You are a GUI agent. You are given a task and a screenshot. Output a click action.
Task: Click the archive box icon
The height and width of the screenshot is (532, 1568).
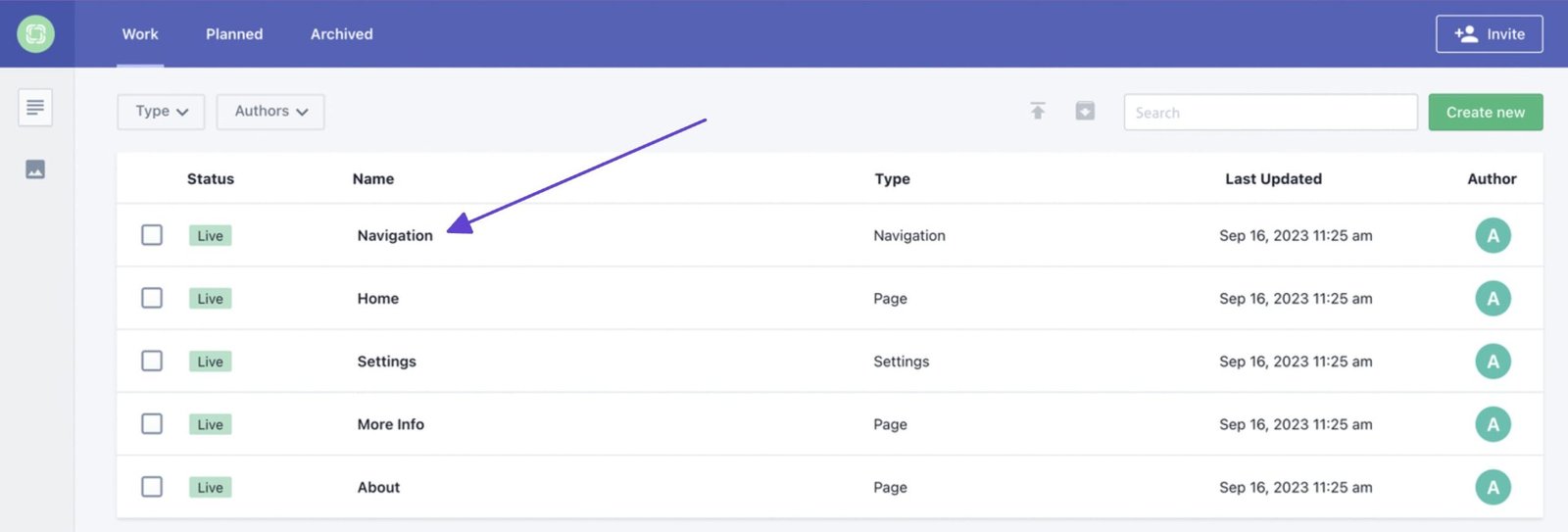pyautogui.click(x=1085, y=112)
